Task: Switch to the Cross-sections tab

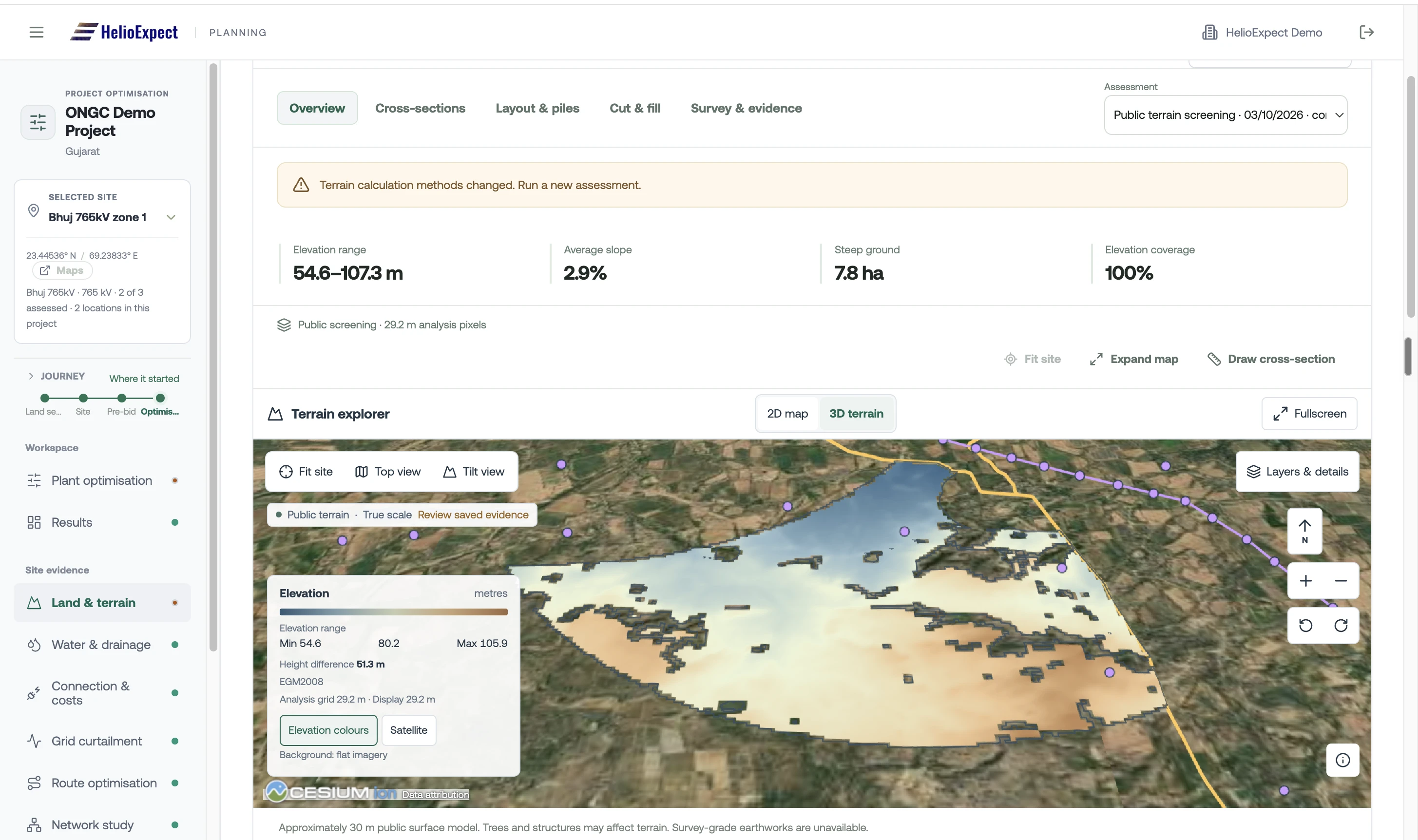Action: [420, 108]
